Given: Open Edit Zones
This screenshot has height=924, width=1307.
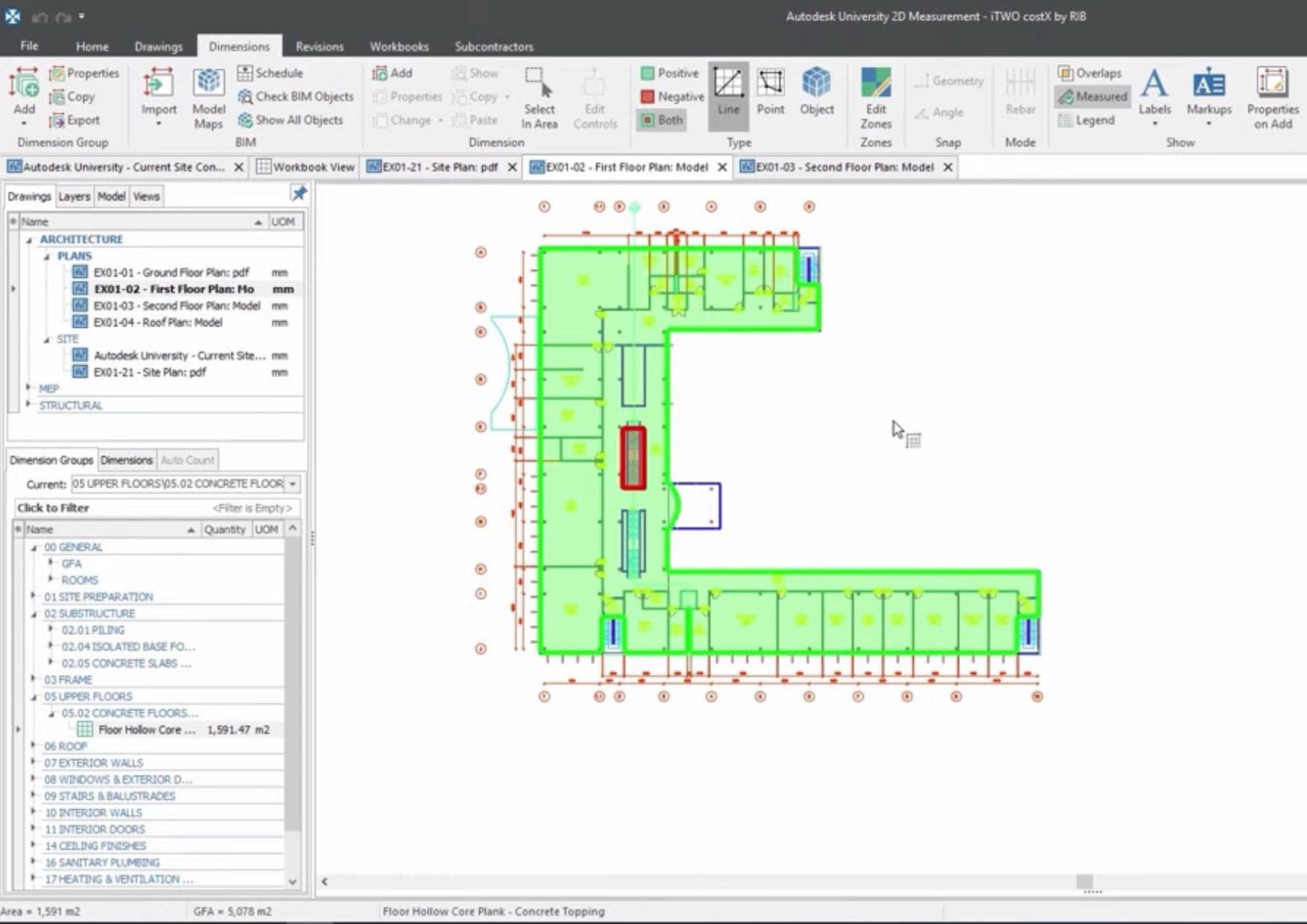Looking at the screenshot, I should [876, 97].
